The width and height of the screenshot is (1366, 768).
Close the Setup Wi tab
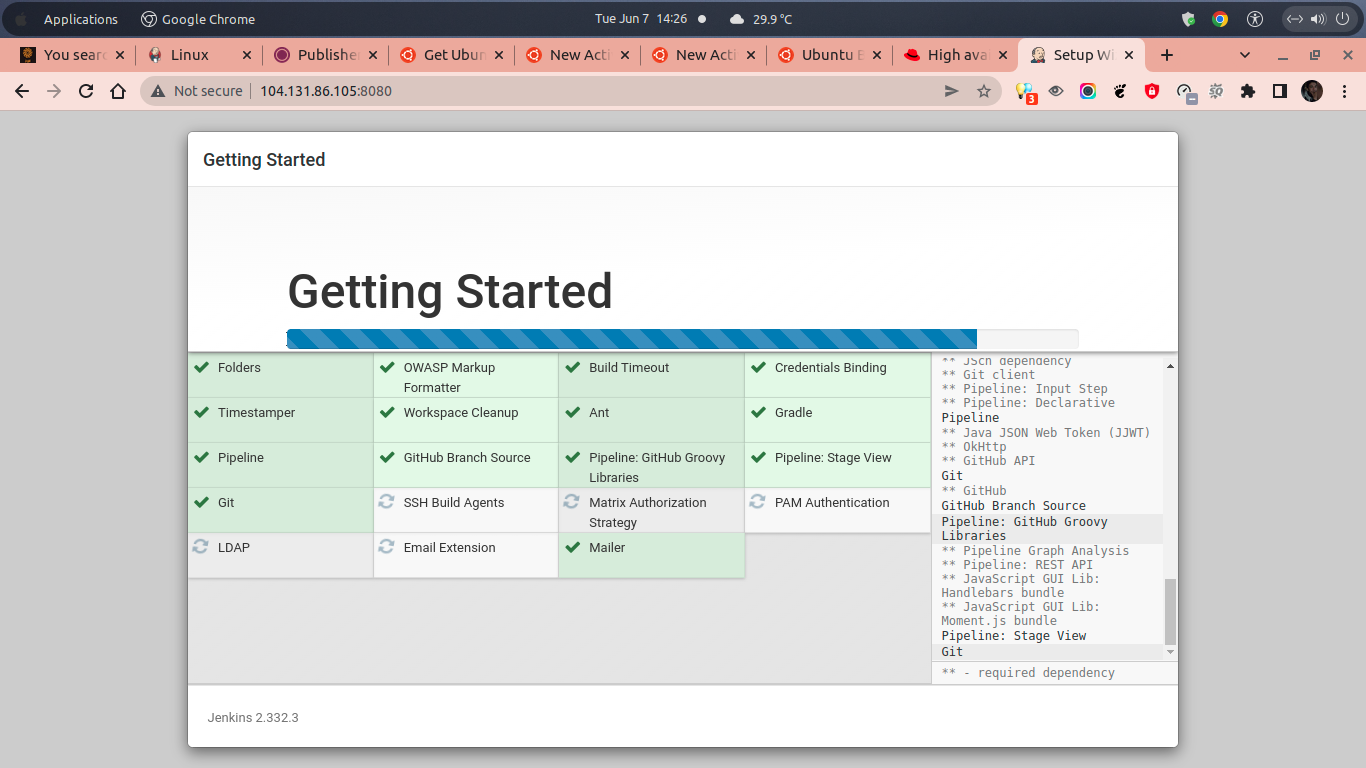tap(1128, 55)
